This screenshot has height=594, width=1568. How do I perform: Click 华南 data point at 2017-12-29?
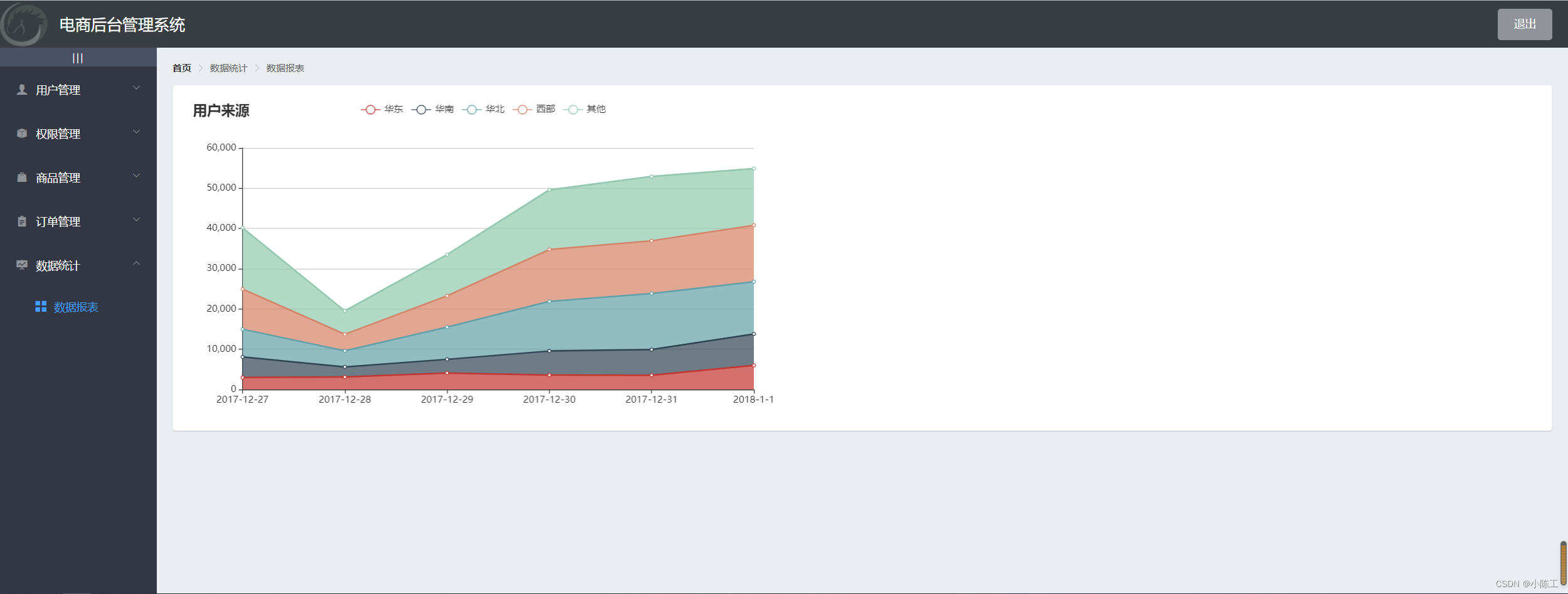click(447, 359)
